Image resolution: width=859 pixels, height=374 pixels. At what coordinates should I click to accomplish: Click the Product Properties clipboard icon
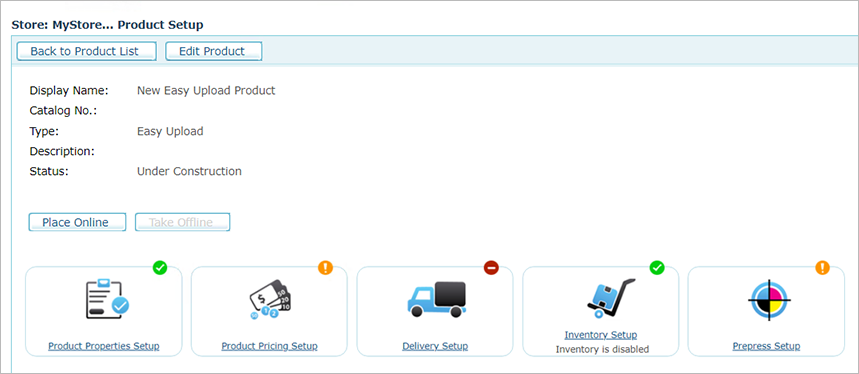click(107, 300)
